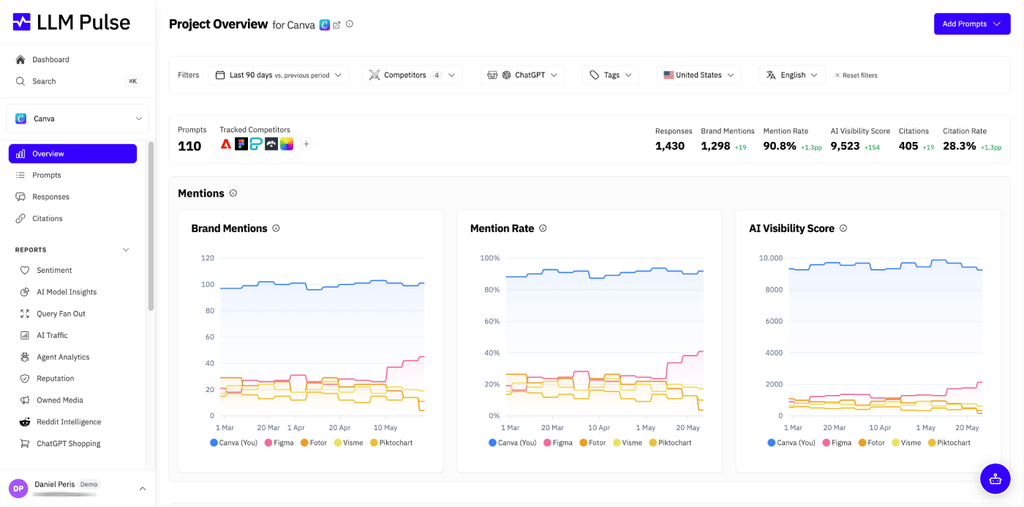Click the Search field in sidebar
This screenshot has width=1024, height=507.
click(78, 81)
